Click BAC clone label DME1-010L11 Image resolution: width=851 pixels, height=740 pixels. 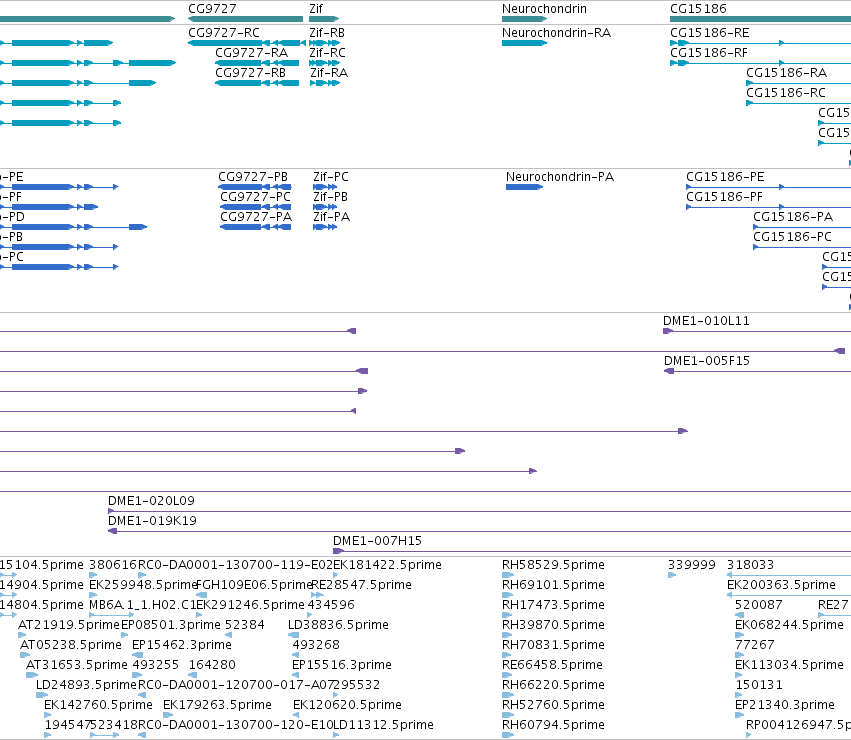coord(706,321)
